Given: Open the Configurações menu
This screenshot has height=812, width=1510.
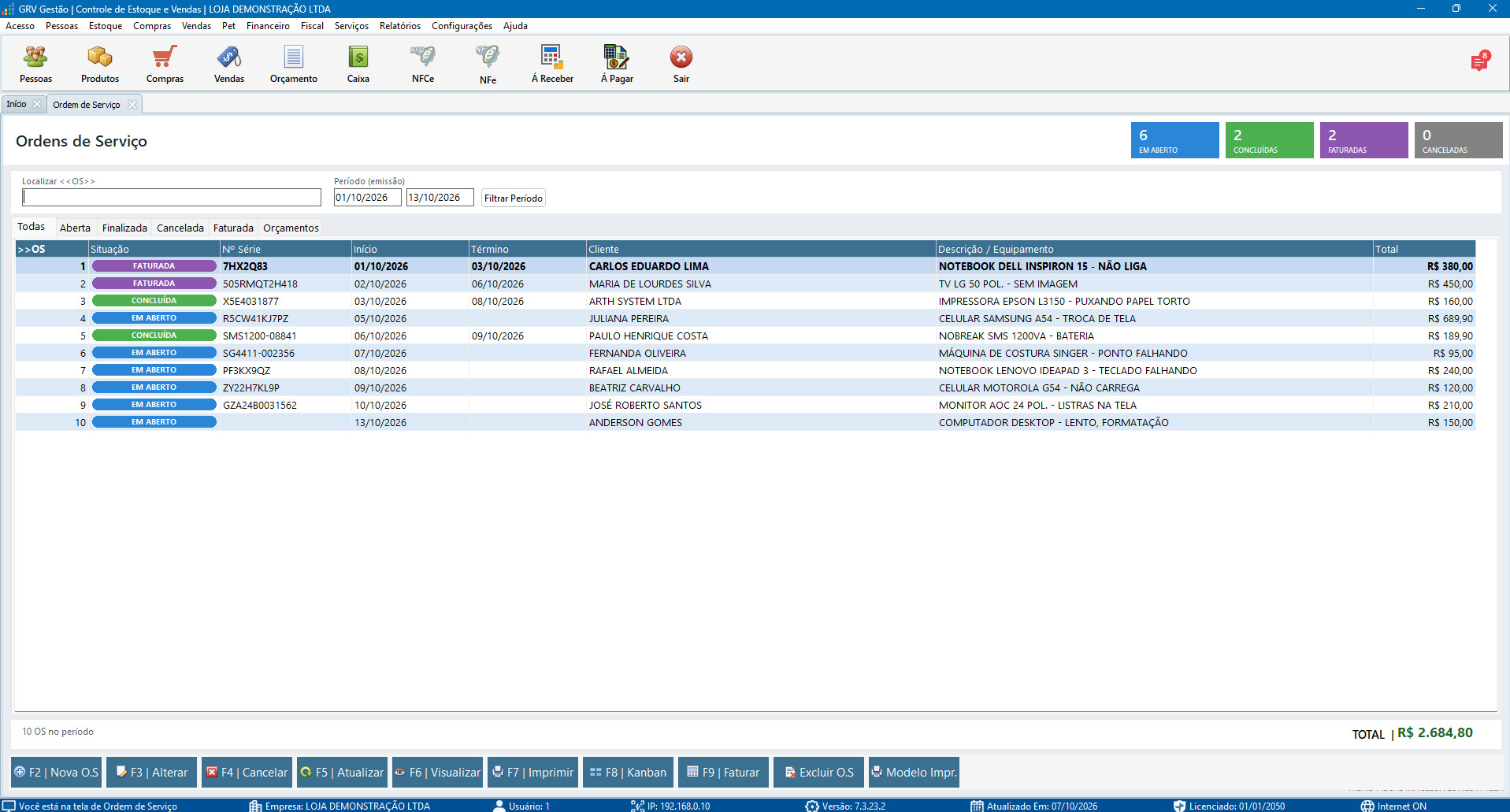Looking at the screenshot, I should (x=462, y=26).
